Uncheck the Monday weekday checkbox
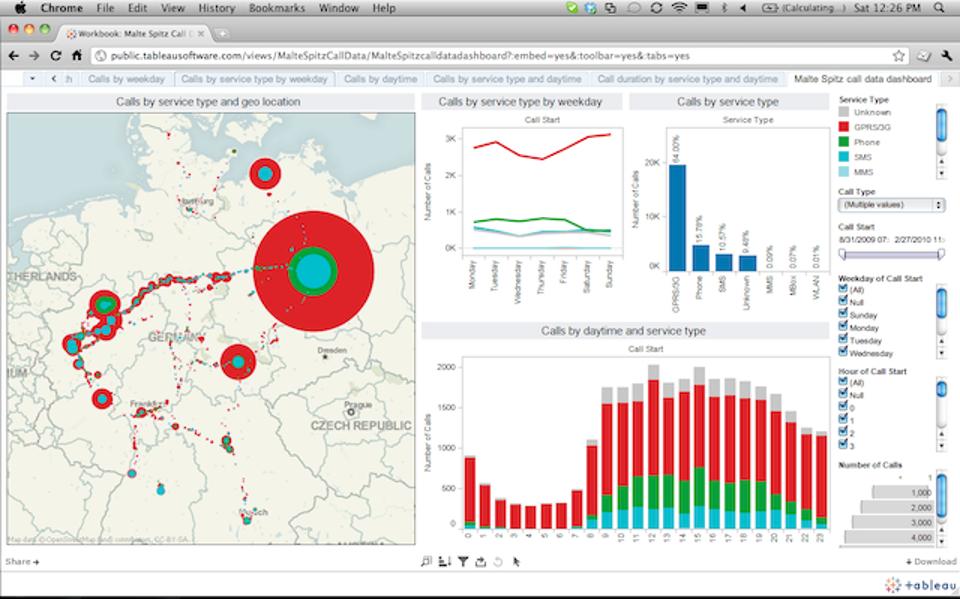The width and height of the screenshot is (960, 599). click(843, 326)
